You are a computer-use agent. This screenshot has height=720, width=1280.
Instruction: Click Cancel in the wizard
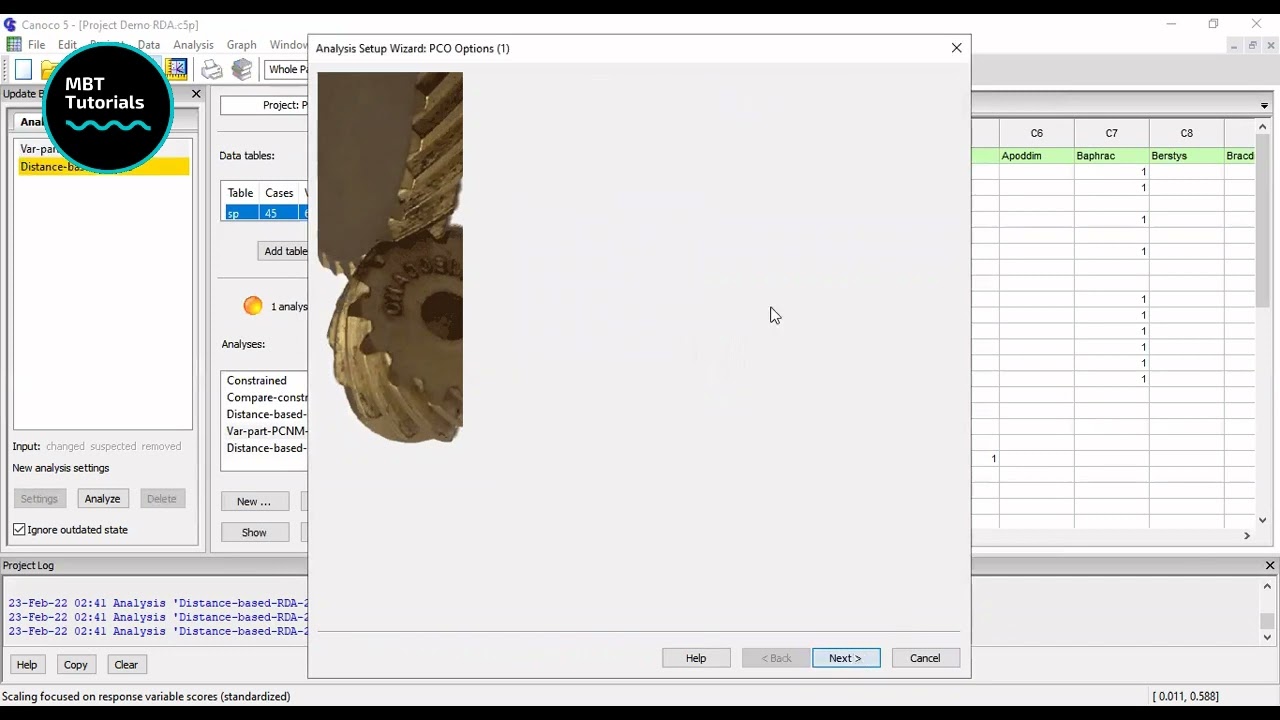coord(925,658)
